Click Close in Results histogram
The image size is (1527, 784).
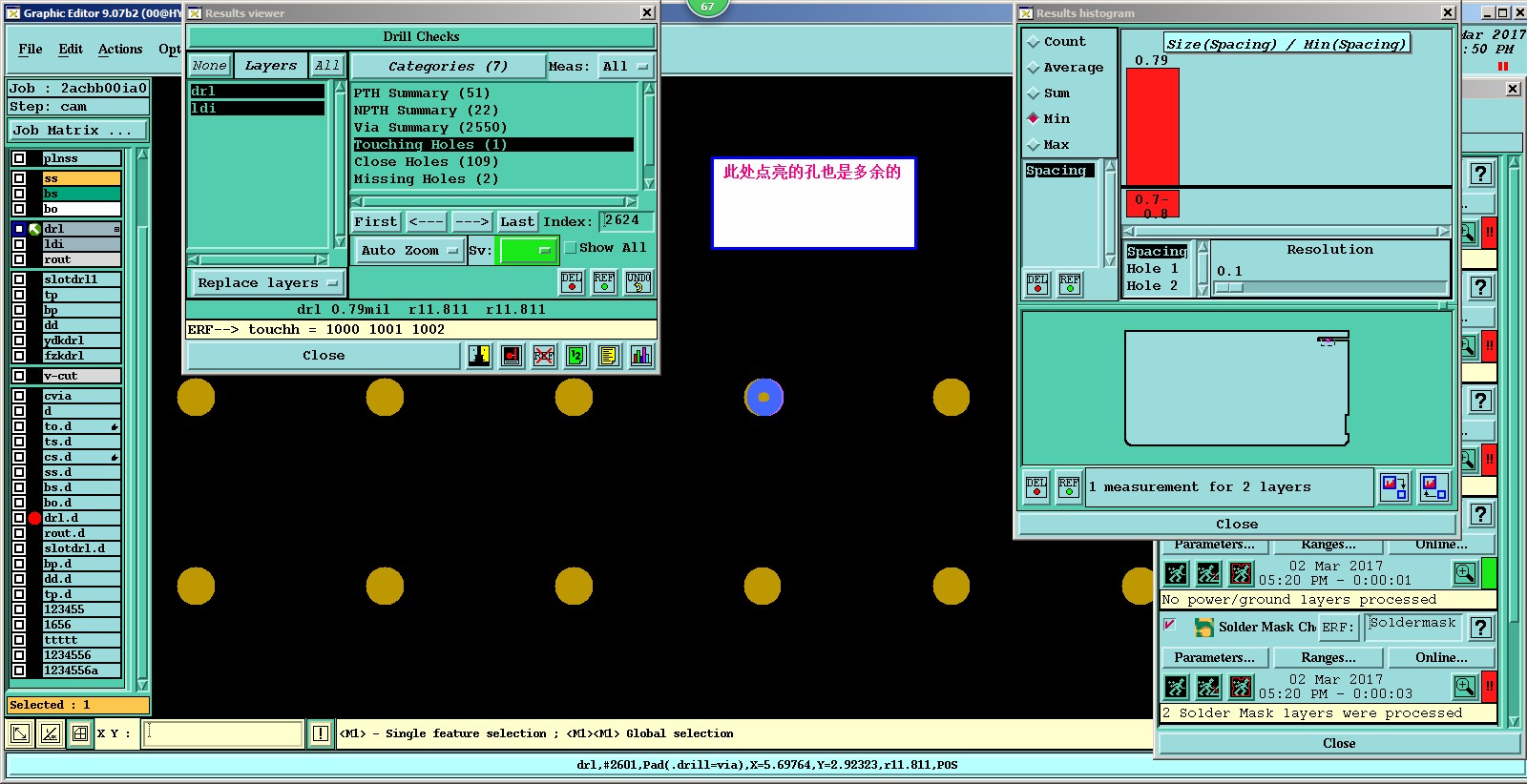(x=1237, y=525)
